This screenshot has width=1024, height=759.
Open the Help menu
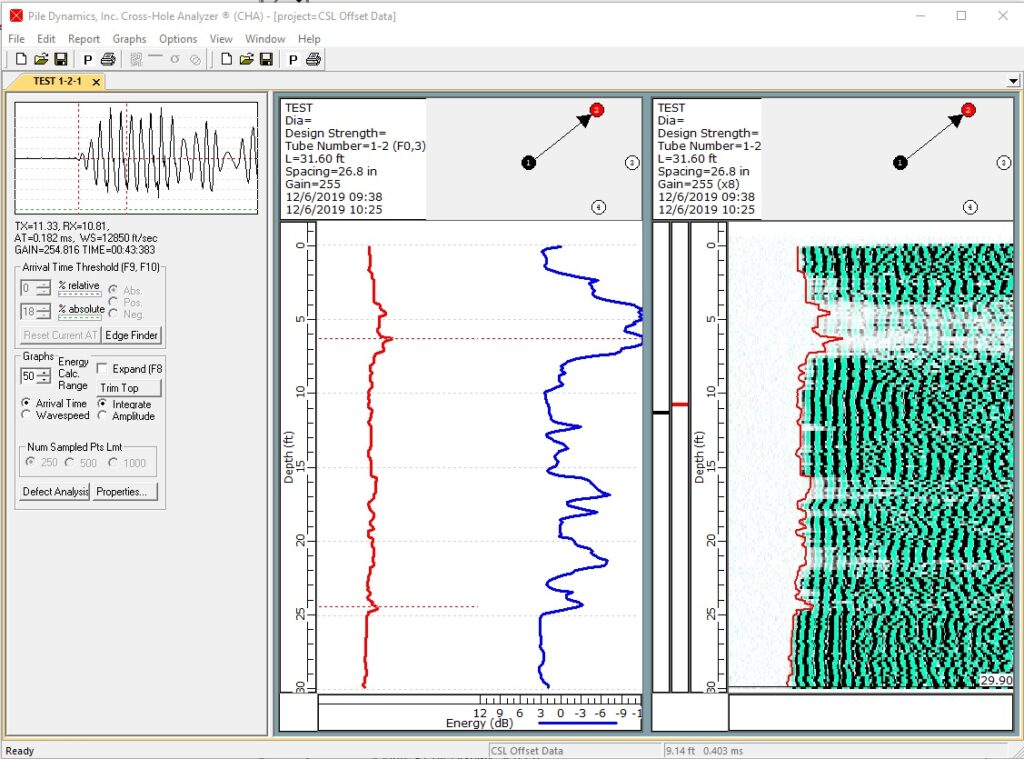point(309,39)
